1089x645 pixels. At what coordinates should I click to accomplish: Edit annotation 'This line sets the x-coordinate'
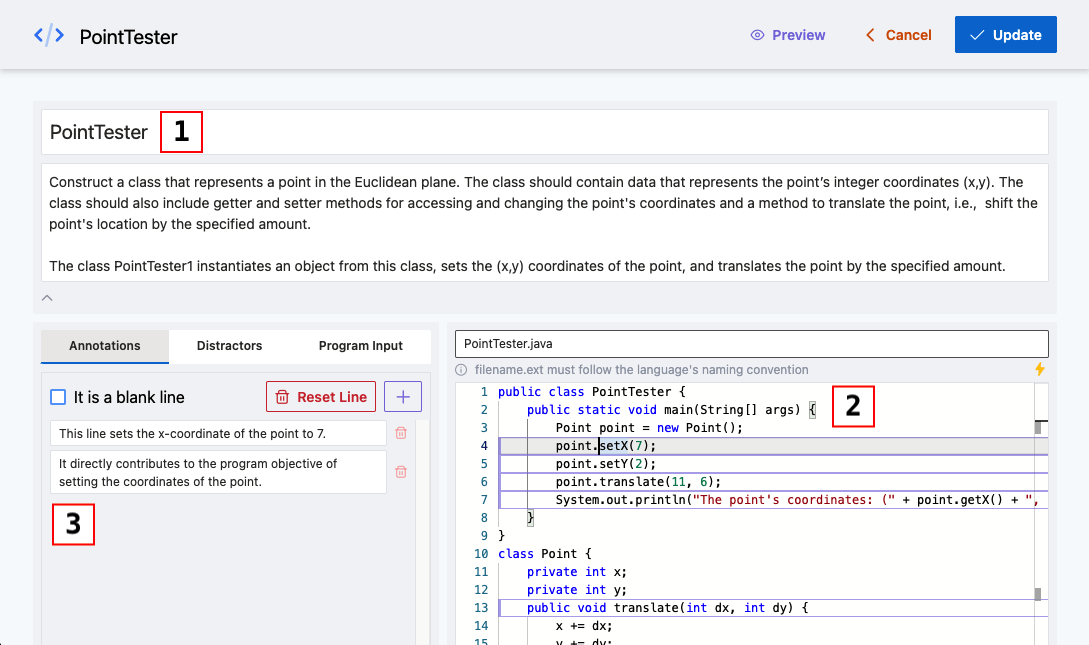pos(218,433)
